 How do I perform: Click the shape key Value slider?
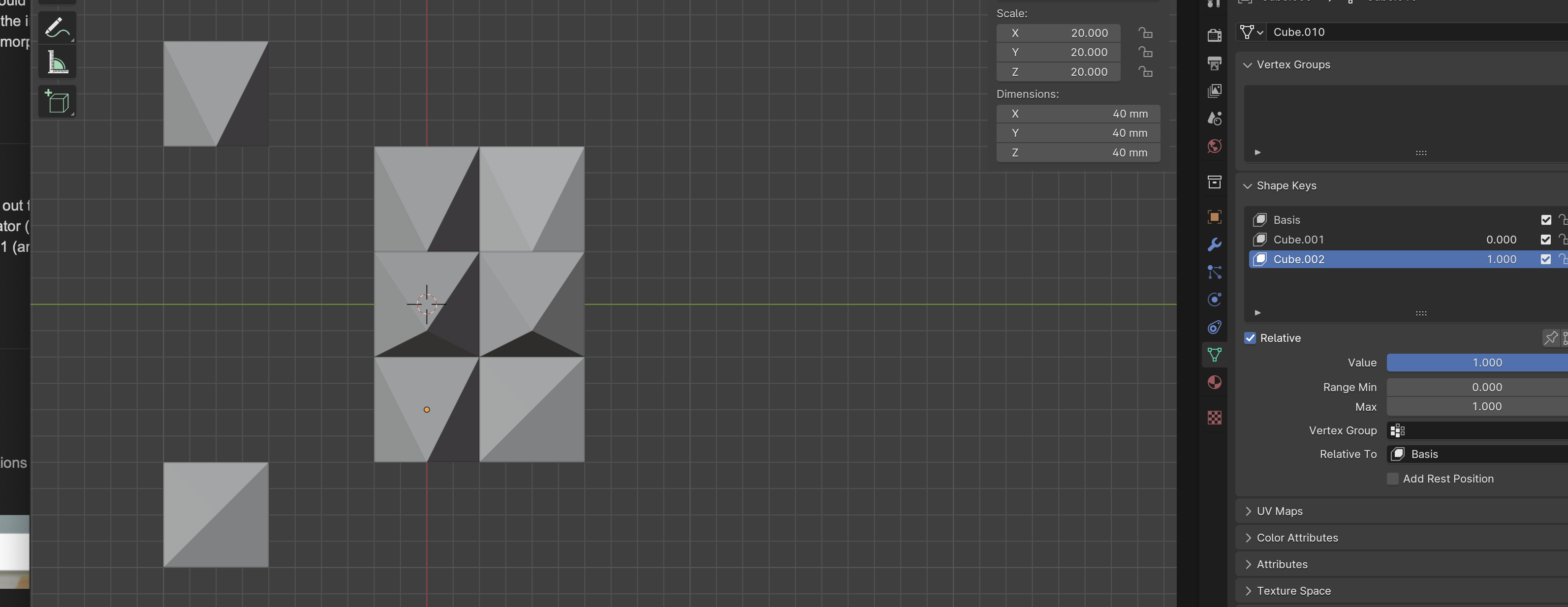pyautogui.click(x=1476, y=363)
